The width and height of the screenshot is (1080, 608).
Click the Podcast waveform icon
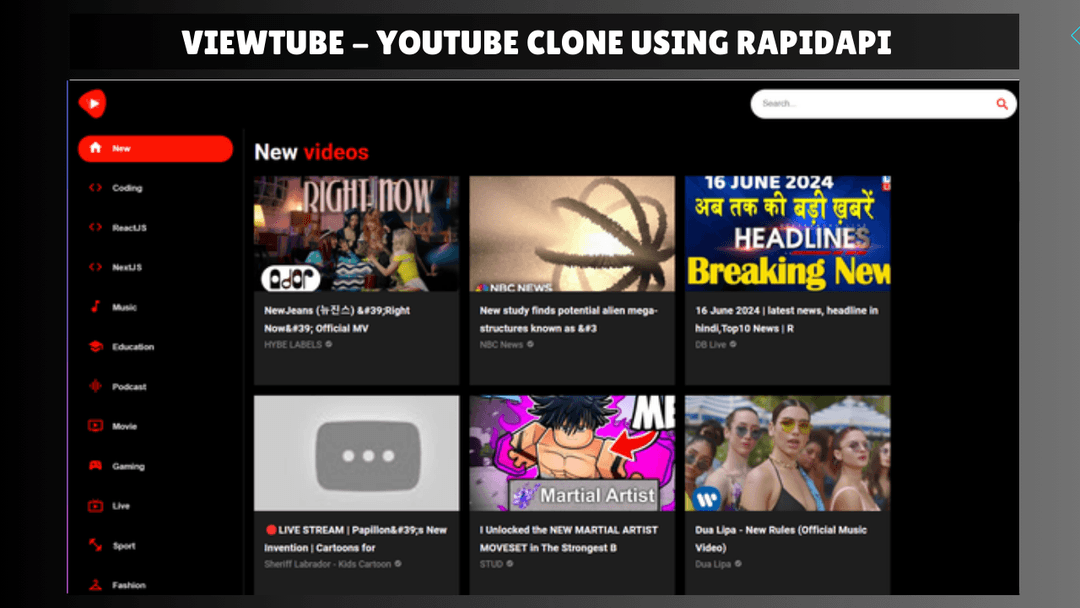click(95, 386)
